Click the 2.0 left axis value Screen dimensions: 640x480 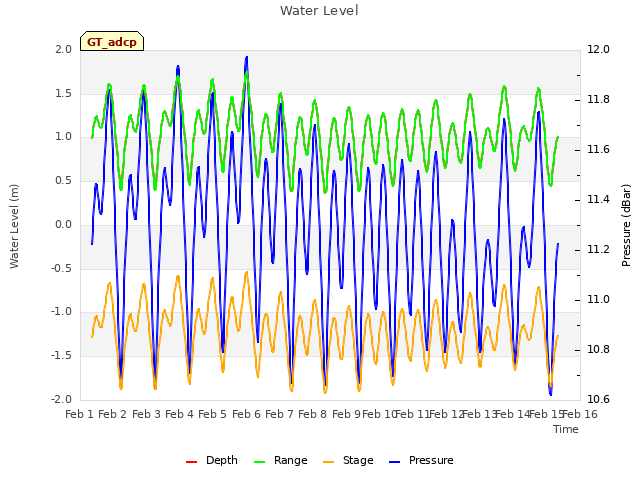(63, 49)
